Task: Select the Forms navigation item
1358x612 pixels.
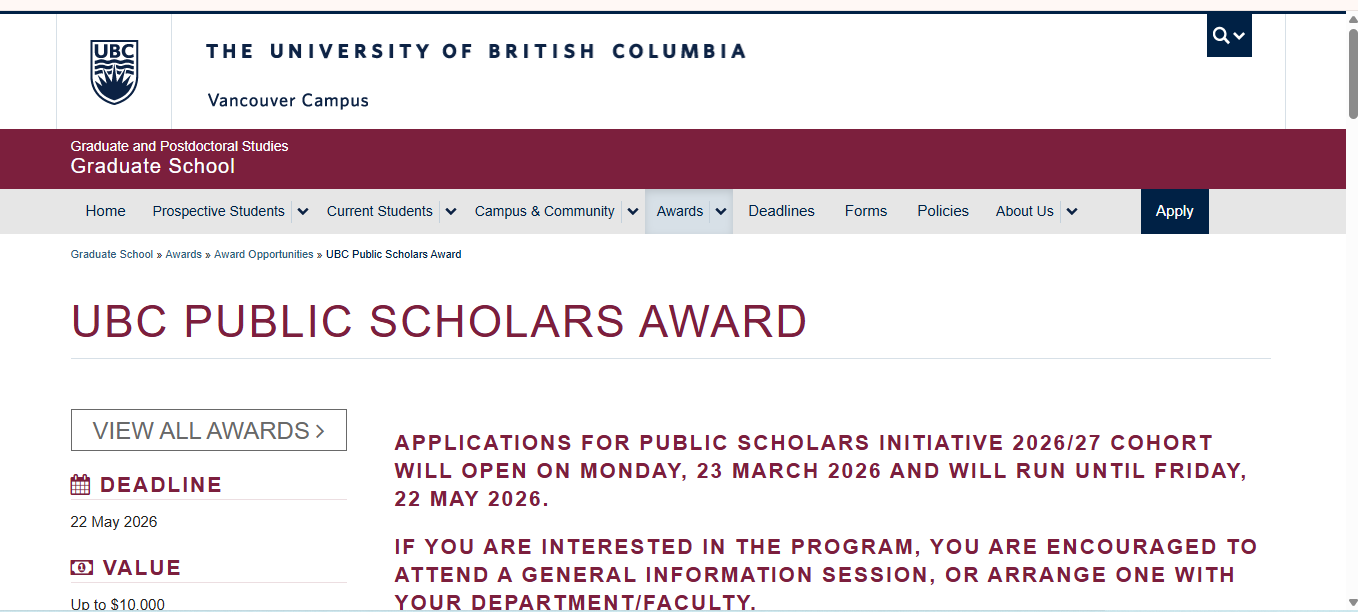Action: pos(865,211)
